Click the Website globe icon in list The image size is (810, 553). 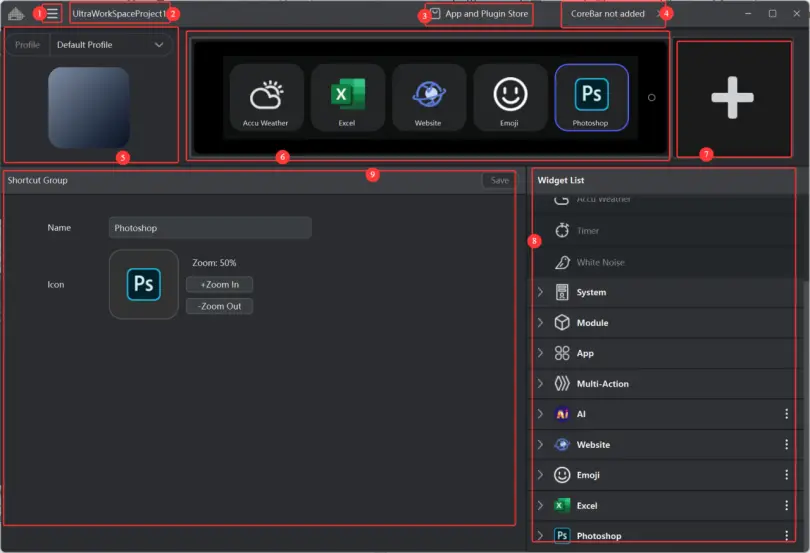tap(562, 444)
